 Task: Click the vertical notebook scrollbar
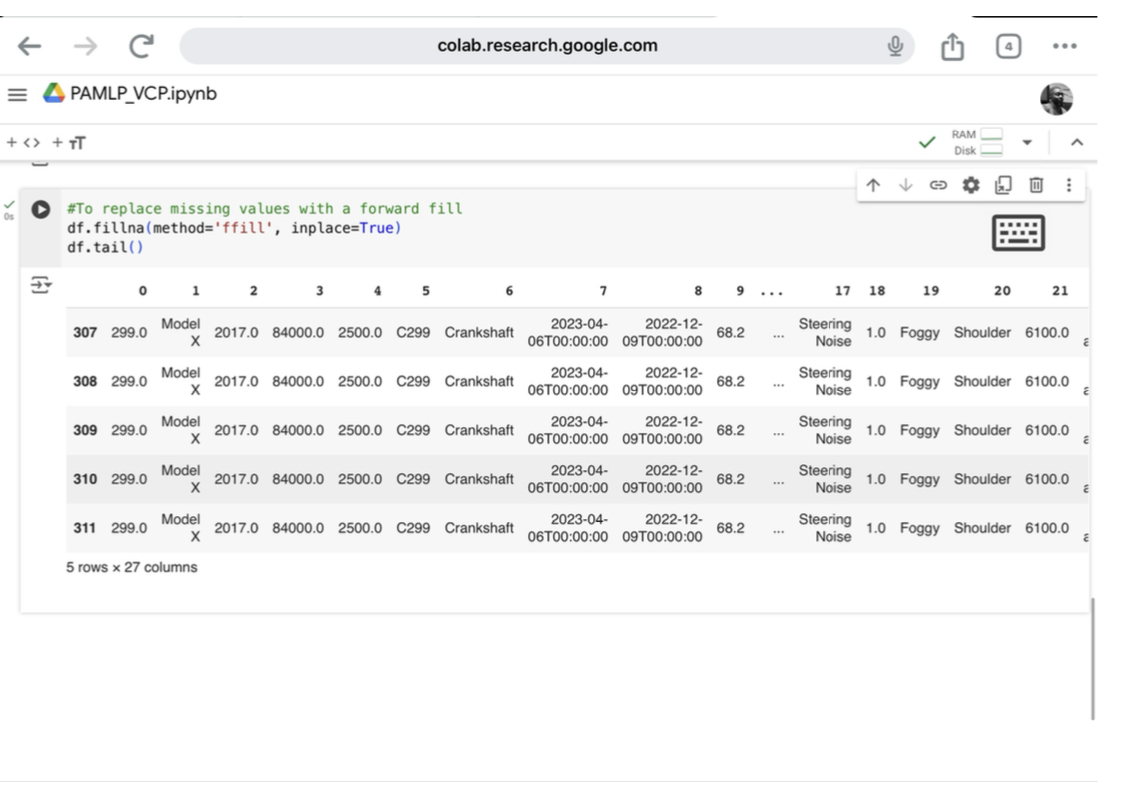[x=1093, y=660]
